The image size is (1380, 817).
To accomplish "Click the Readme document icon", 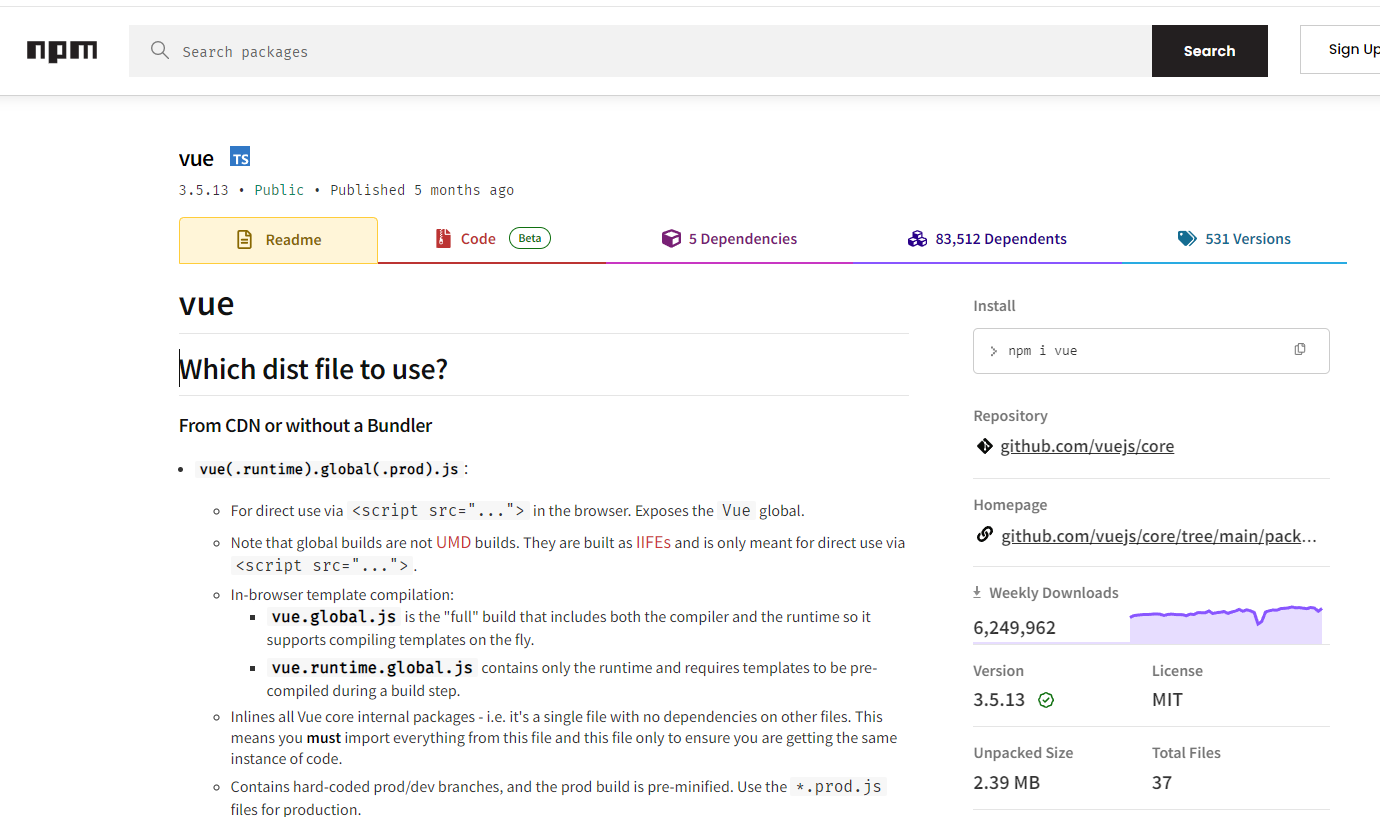I will click(244, 240).
